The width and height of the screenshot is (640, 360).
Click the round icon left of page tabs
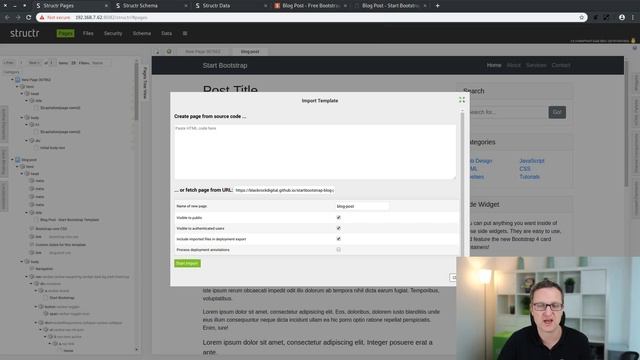click(x=169, y=51)
